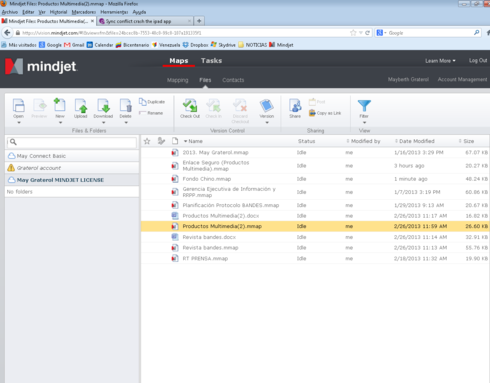The height and width of the screenshot is (383, 490).
Task: Click the Mindjet logo
Action: [41, 66]
